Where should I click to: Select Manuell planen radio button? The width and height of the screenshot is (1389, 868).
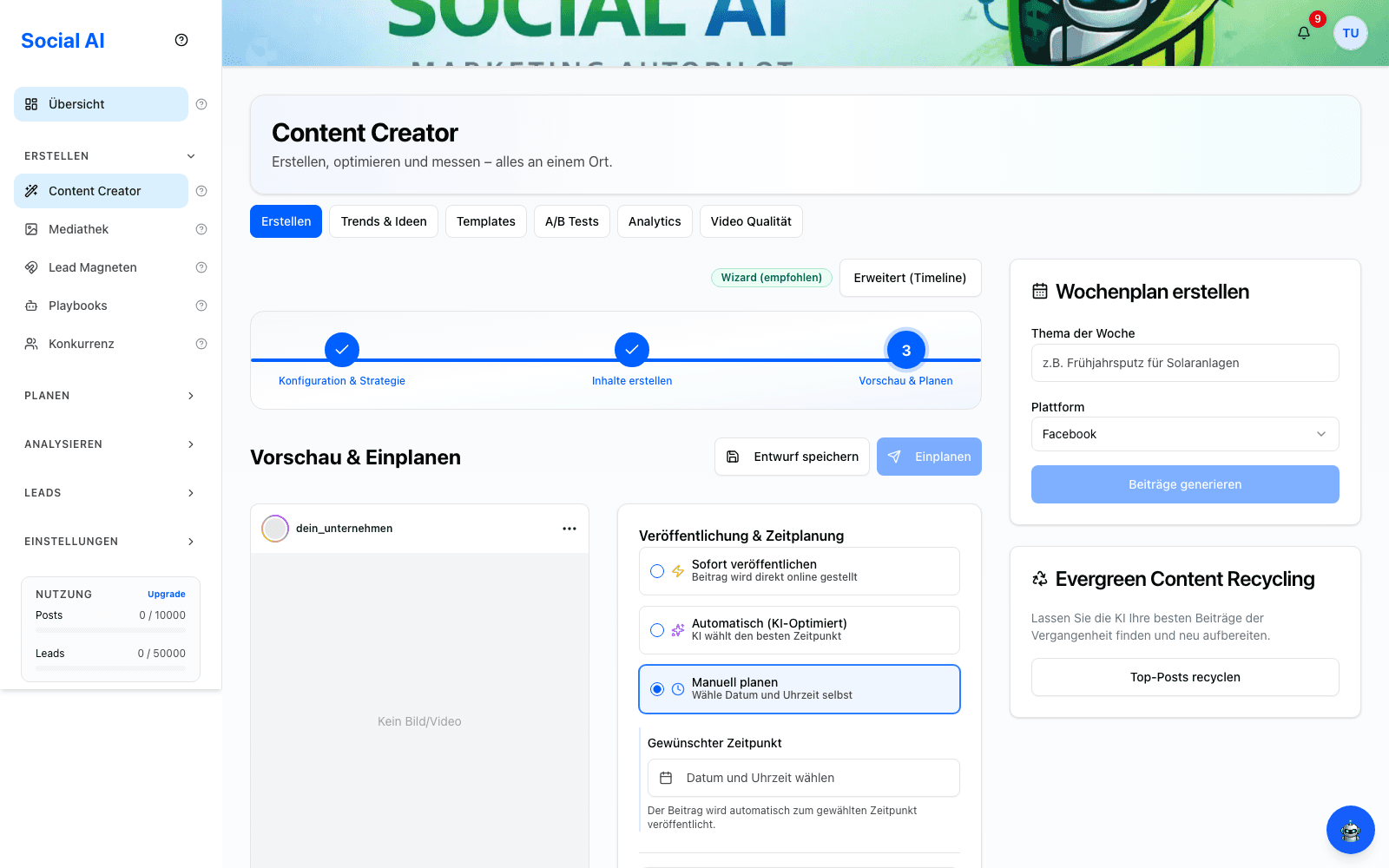(657, 689)
